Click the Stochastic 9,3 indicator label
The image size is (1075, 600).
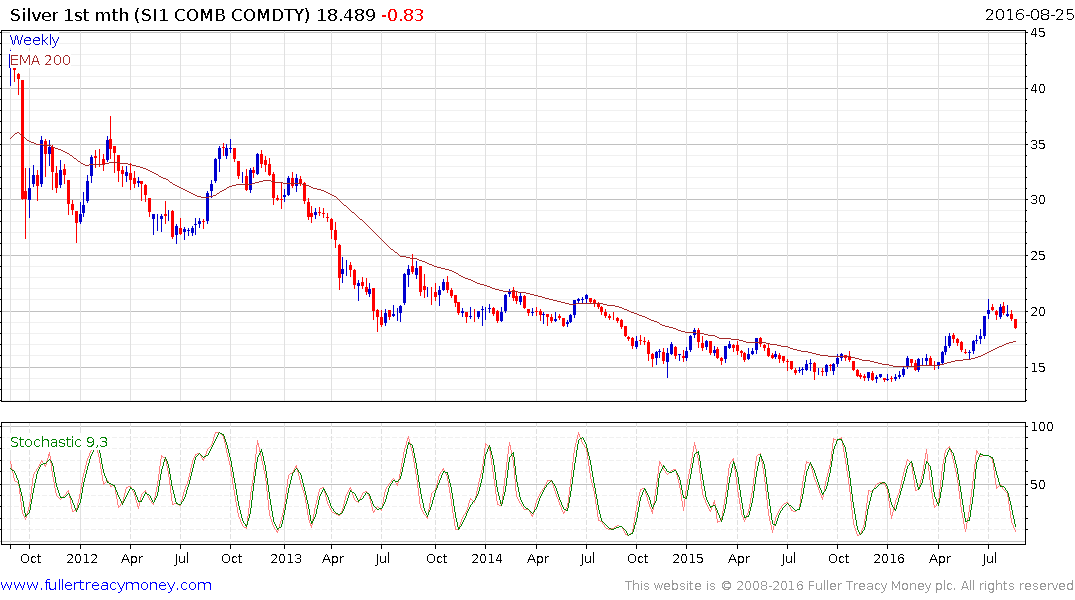coord(59,442)
